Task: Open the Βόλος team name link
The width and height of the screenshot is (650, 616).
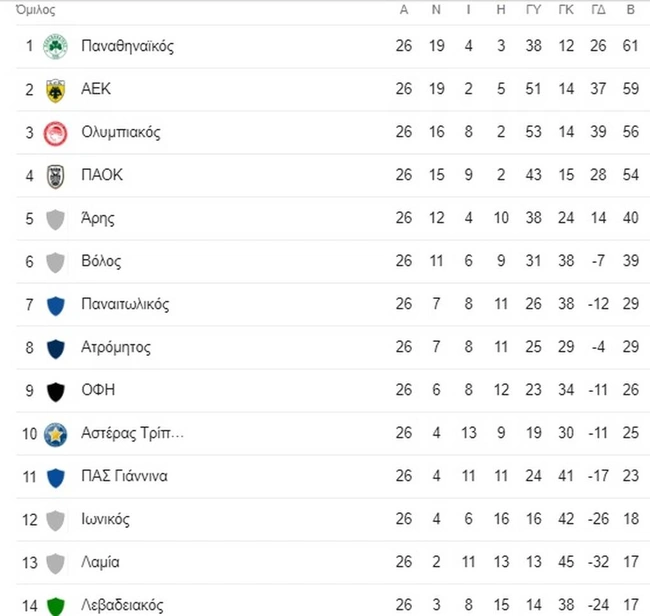Action: (101, 262)
